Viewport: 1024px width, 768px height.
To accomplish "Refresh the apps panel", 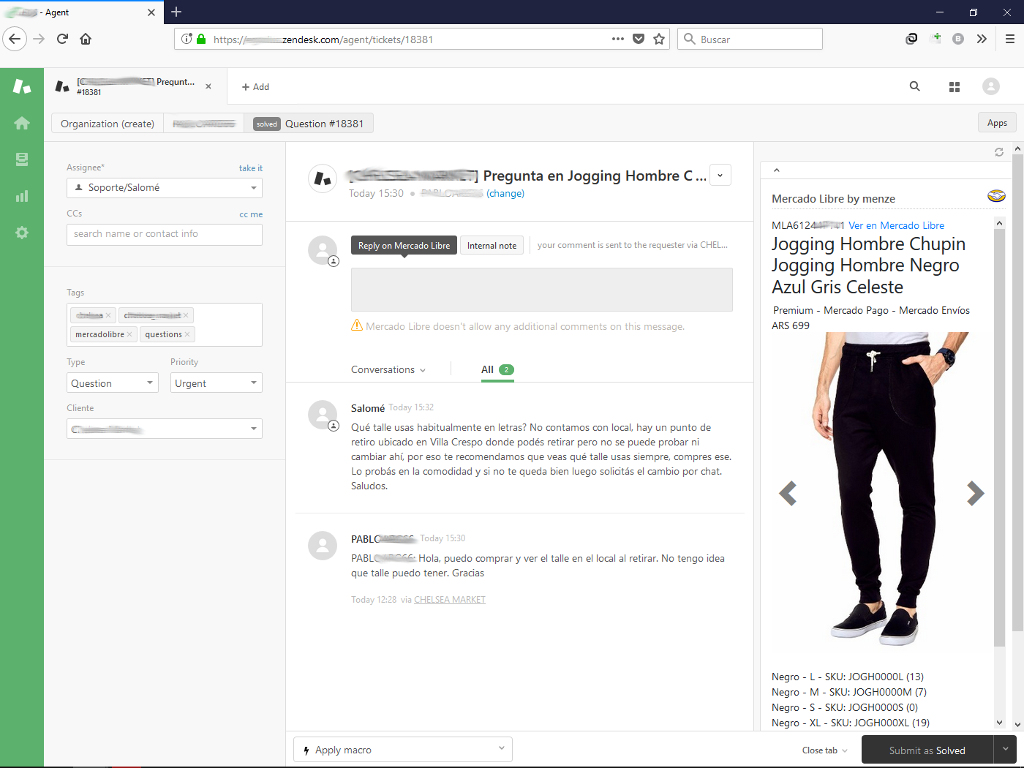I will [x=998, y=152].
